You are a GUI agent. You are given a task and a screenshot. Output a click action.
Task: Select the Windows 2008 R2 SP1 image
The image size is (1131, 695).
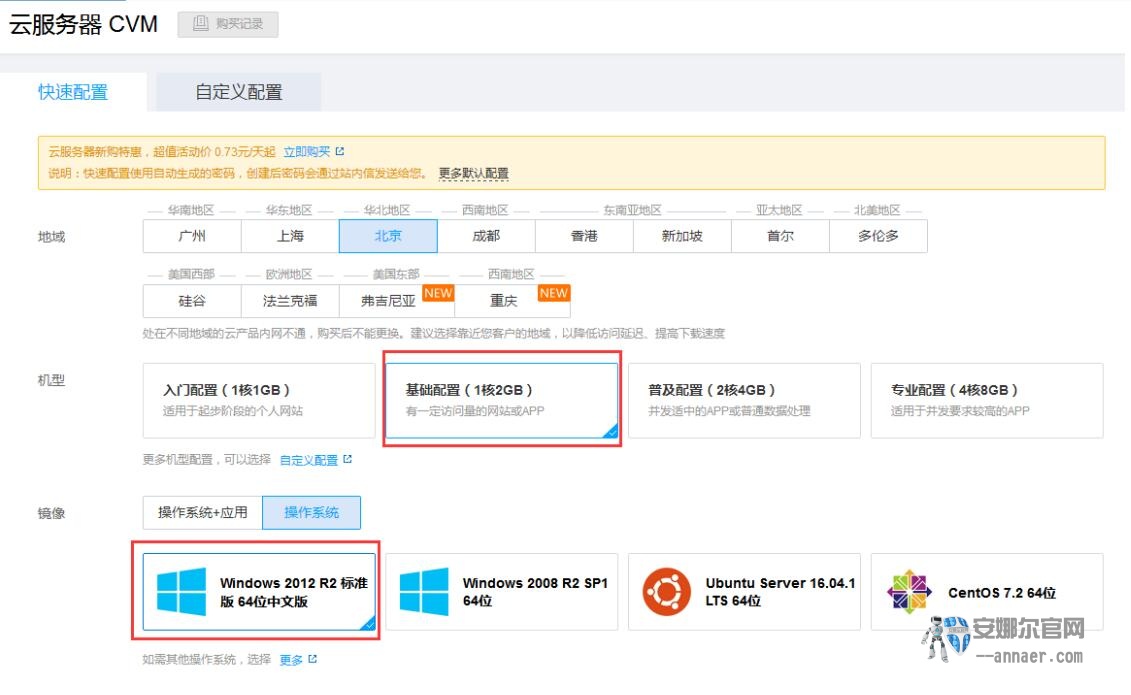[x=502, y=592]
